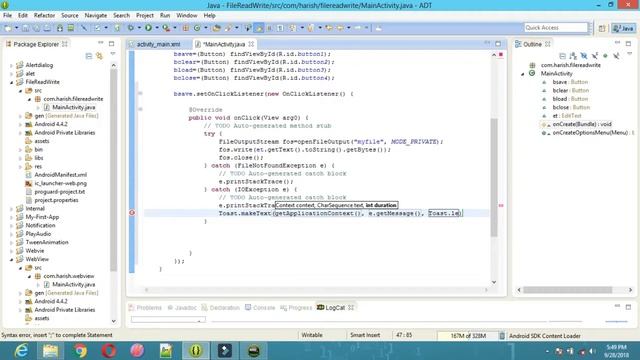The image size is (640, 360).
Task: Open the File menu
Action: coord(7,16)
